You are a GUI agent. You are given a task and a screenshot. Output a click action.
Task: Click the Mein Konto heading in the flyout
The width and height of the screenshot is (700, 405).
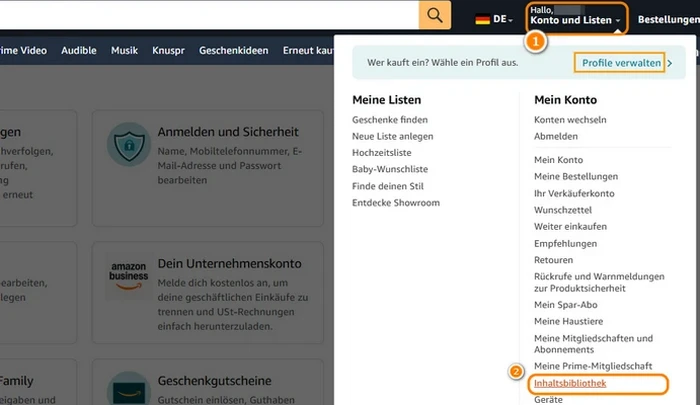pyautogui.click(x=565, y=100)
